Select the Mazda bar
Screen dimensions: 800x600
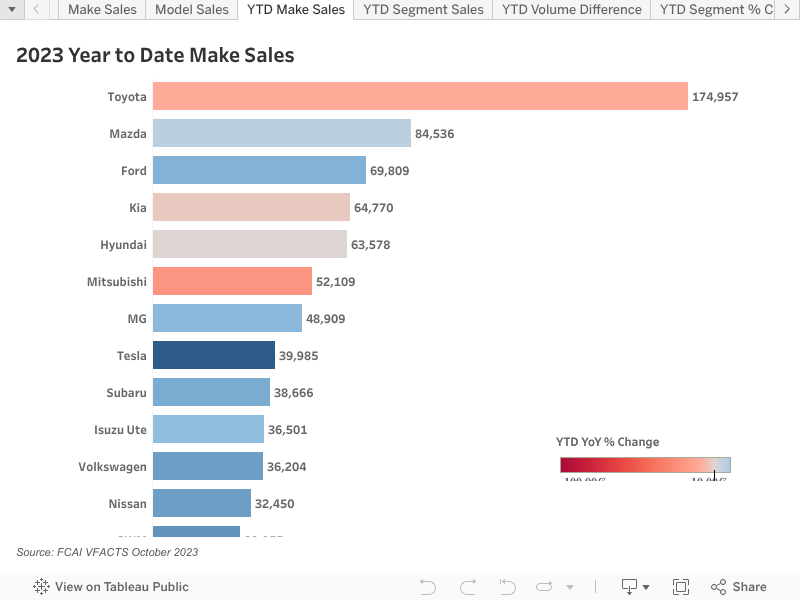click(282, 133)
